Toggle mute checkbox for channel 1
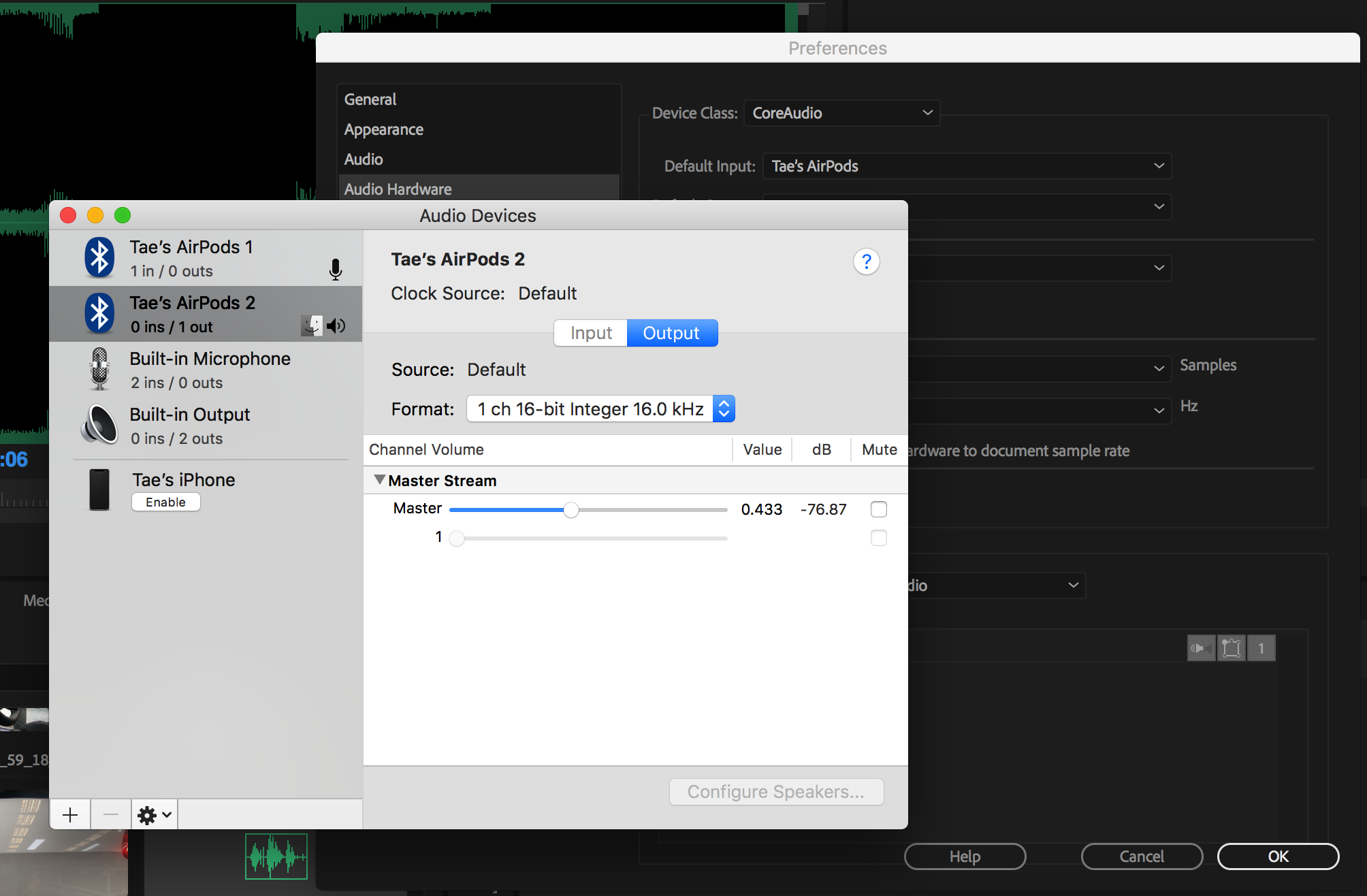This screenshot has height=896, width=1367. pos(879,538)
